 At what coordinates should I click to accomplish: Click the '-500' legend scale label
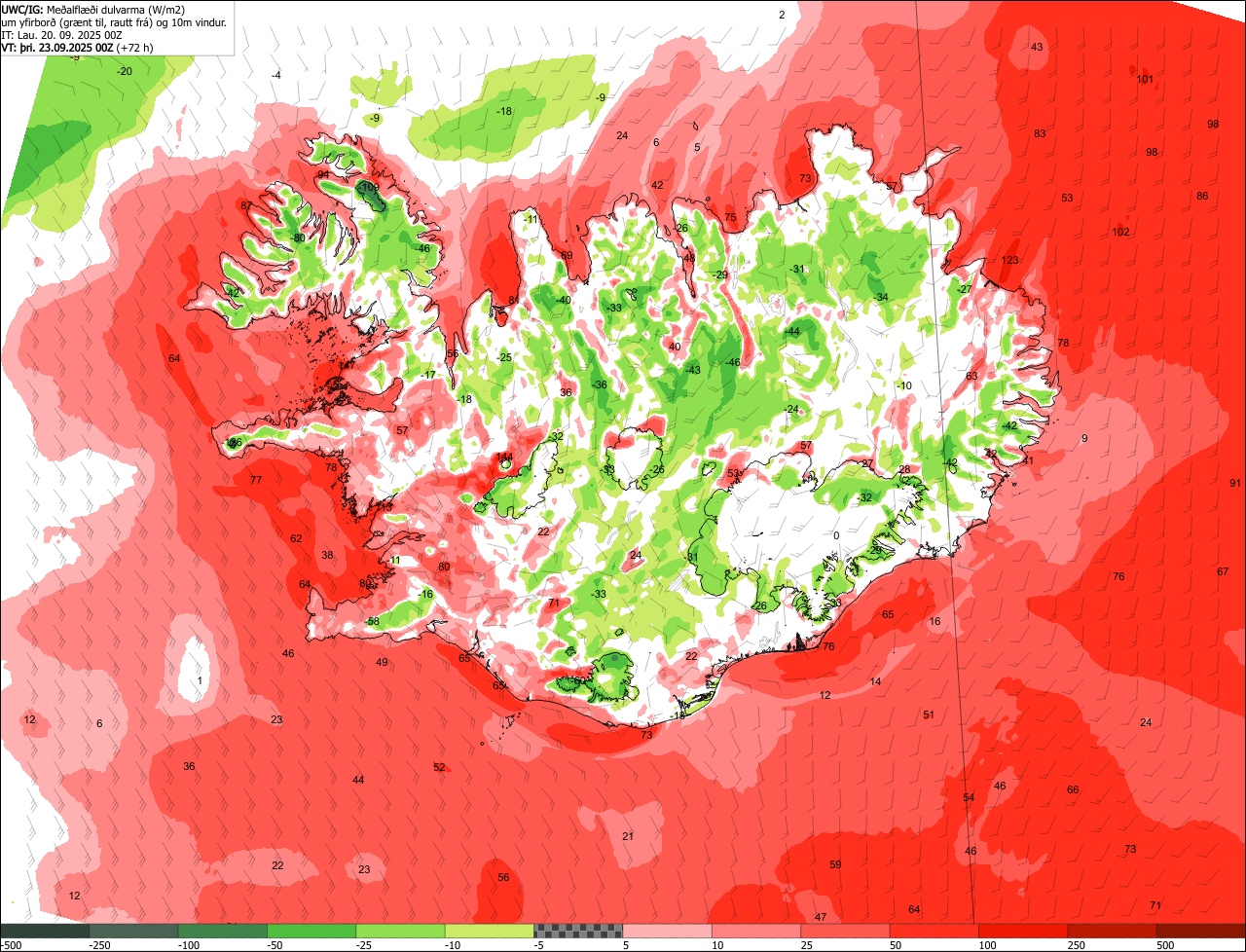pos(11,944)
